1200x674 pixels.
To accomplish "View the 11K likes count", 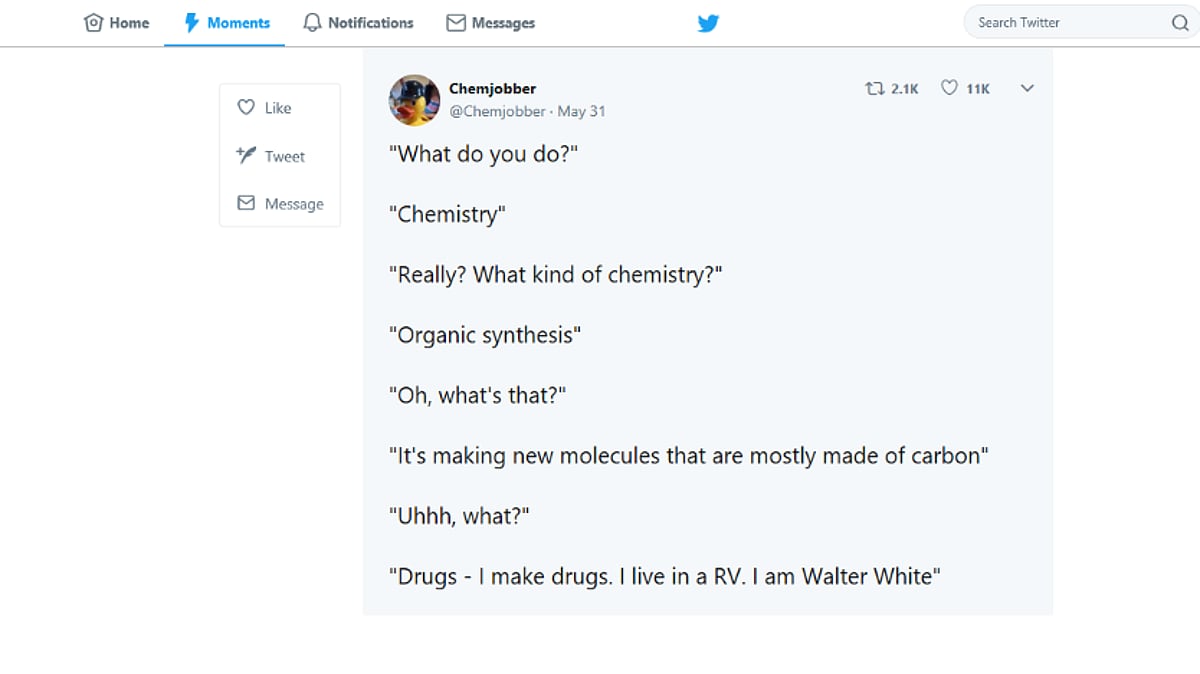I will pyautogui.click(x=976, y=88).
